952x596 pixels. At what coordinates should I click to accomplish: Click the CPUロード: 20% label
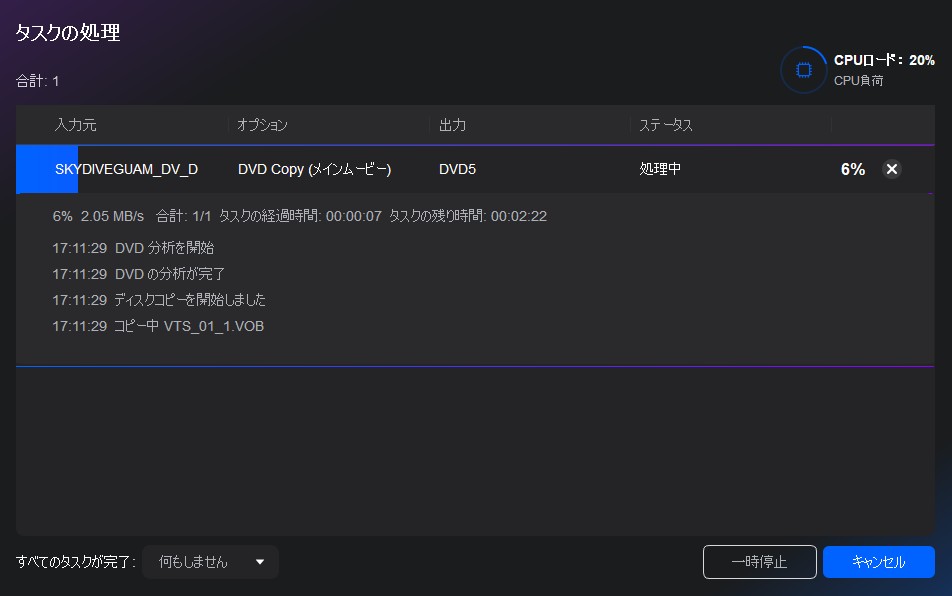tap(884, 60)
